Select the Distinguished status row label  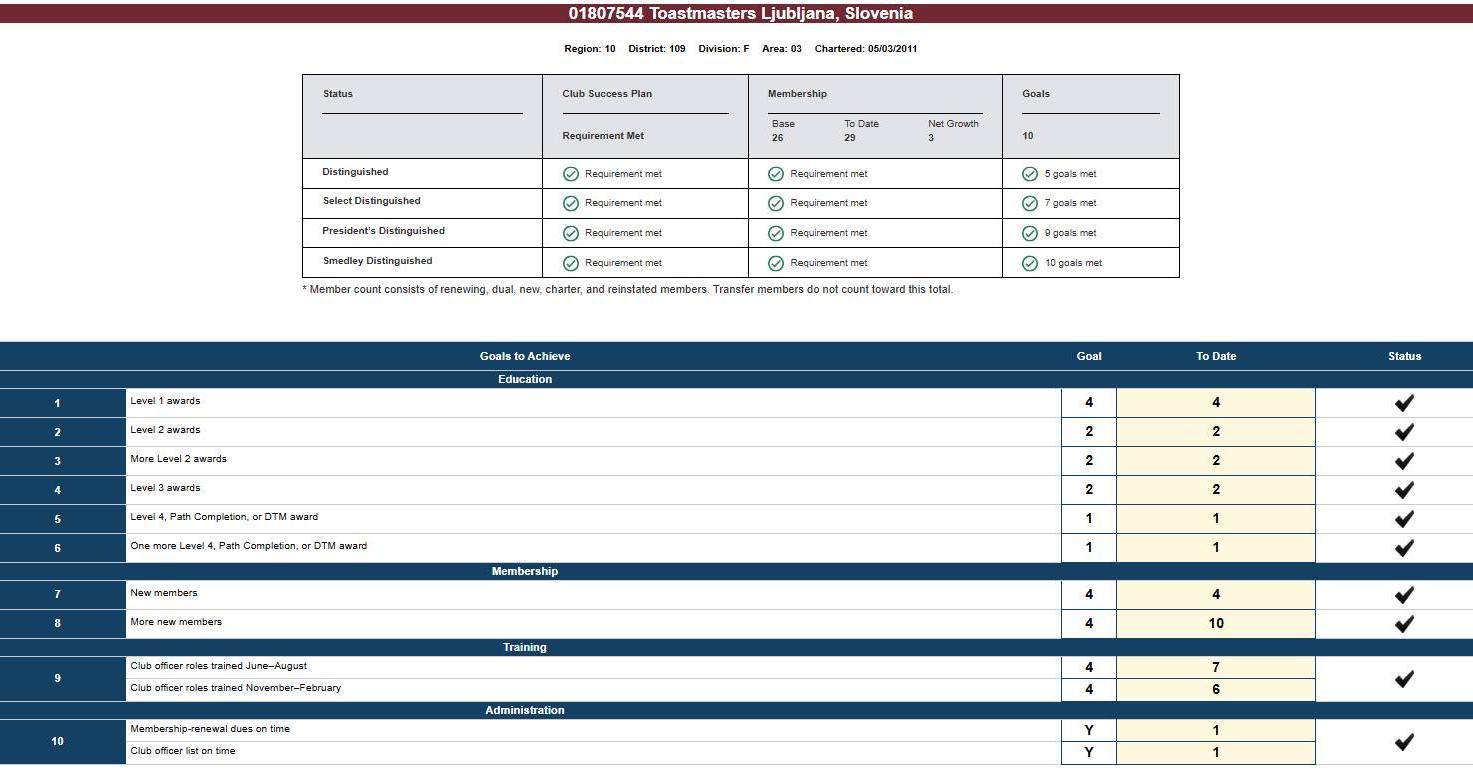point(355,172)
